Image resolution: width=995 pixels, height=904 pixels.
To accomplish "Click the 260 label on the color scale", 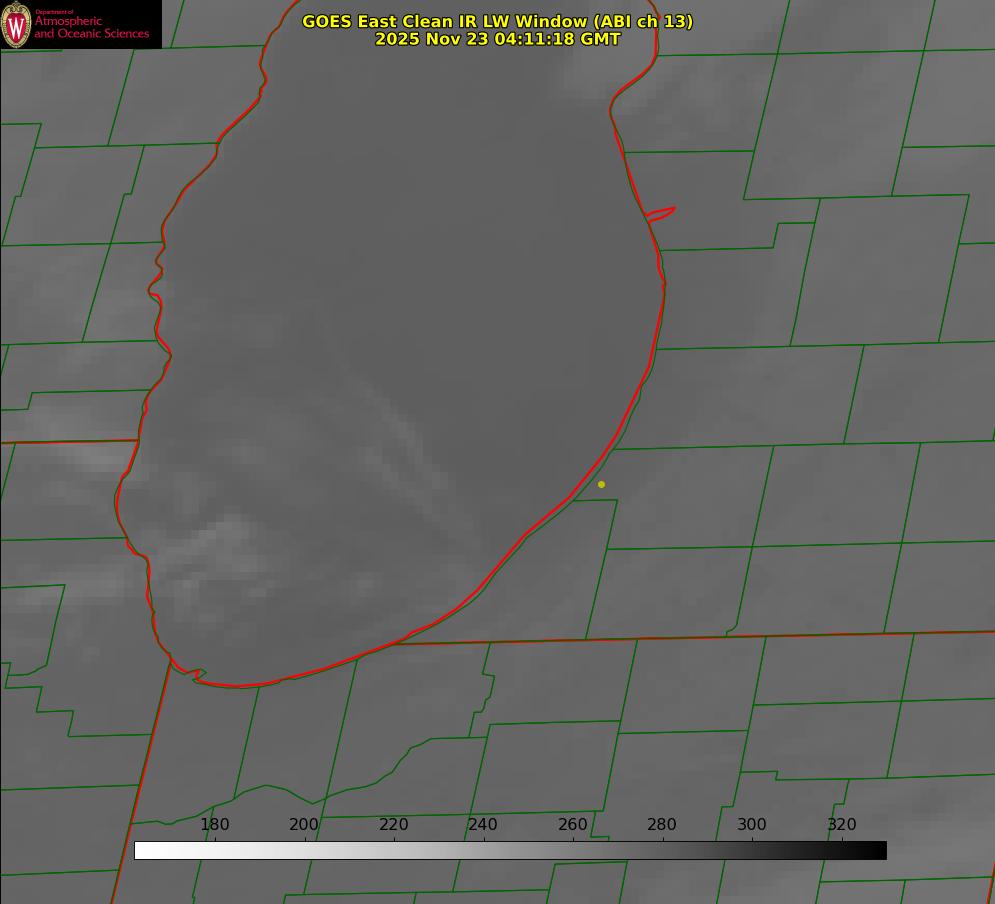I will click(572, 824).
